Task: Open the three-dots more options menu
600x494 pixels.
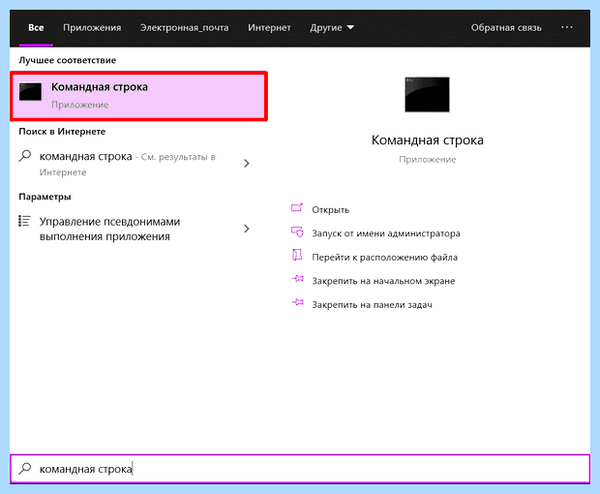Action: coord(567,27)
